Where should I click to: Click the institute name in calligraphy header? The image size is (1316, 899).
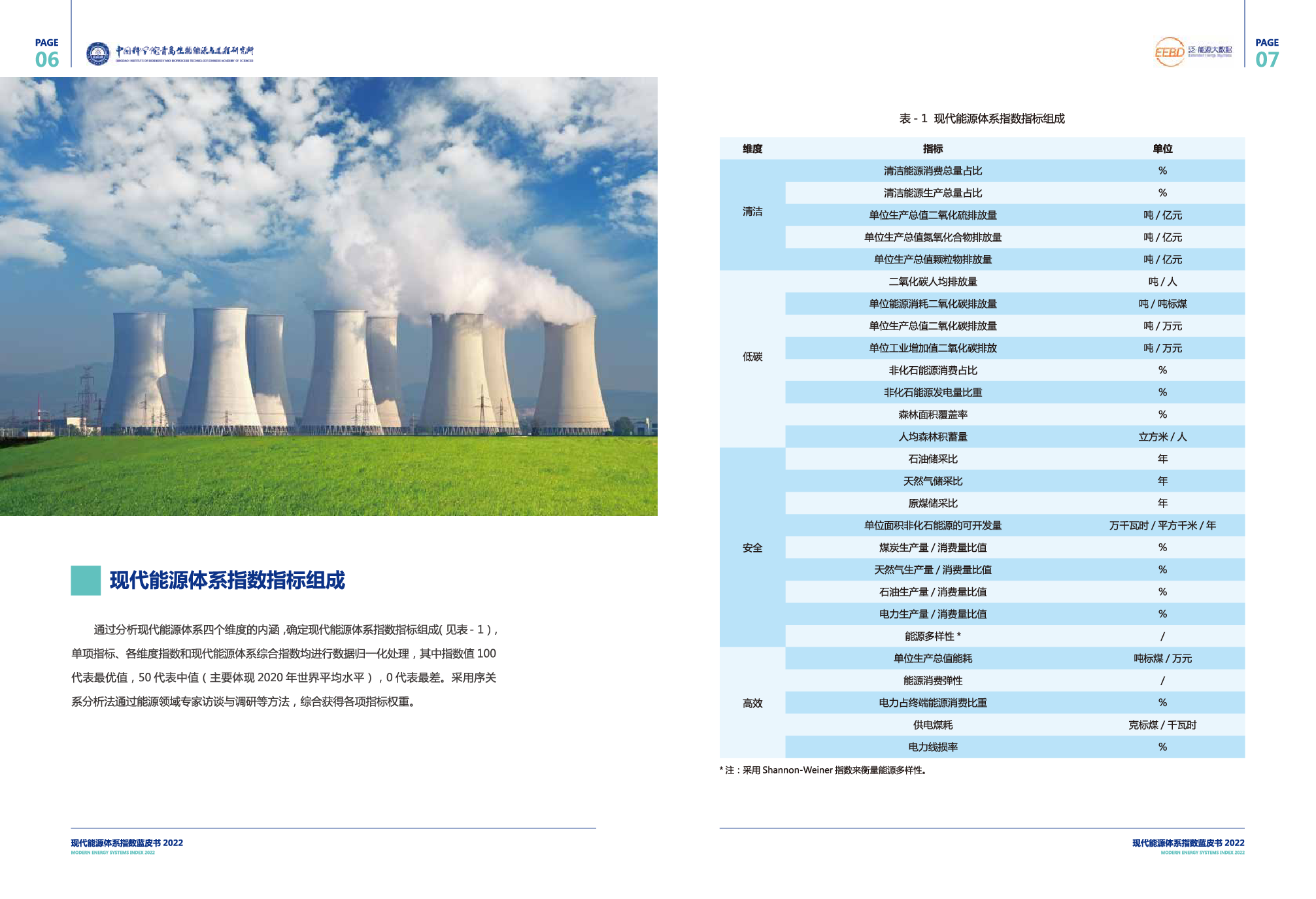coord(184,52)
